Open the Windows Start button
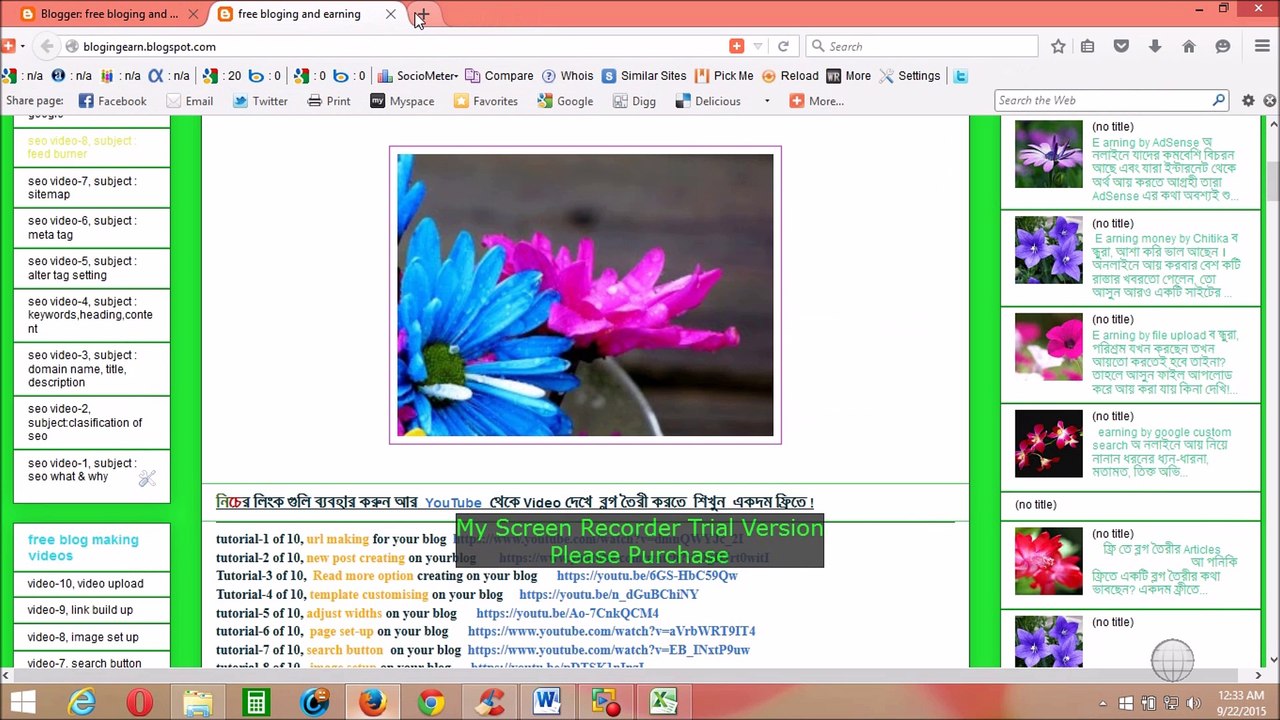The height and width of the screenshot is (720, 1280). (23, 703)
